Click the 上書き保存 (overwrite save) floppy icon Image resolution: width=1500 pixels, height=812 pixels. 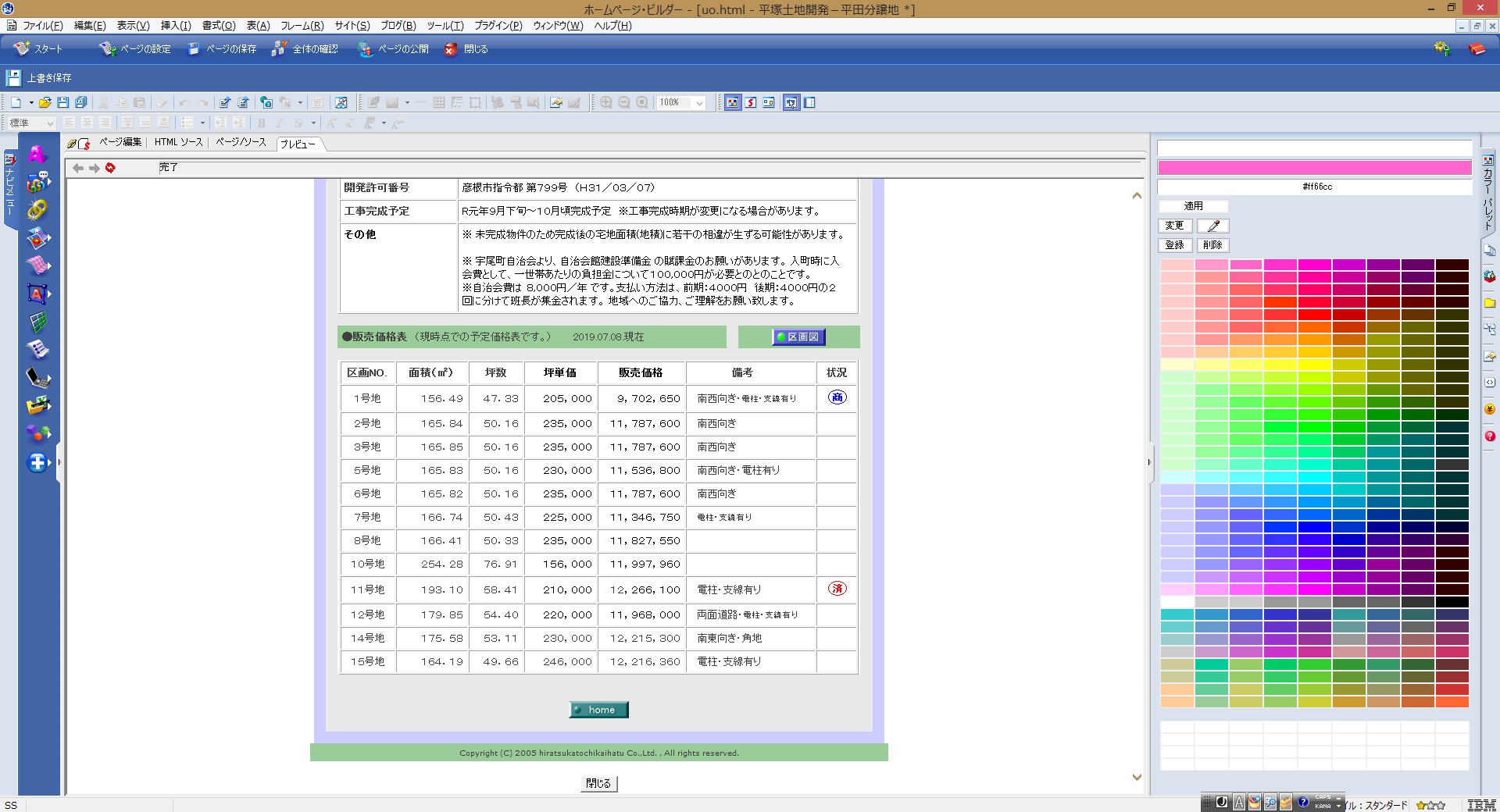(x=13, y=78)
